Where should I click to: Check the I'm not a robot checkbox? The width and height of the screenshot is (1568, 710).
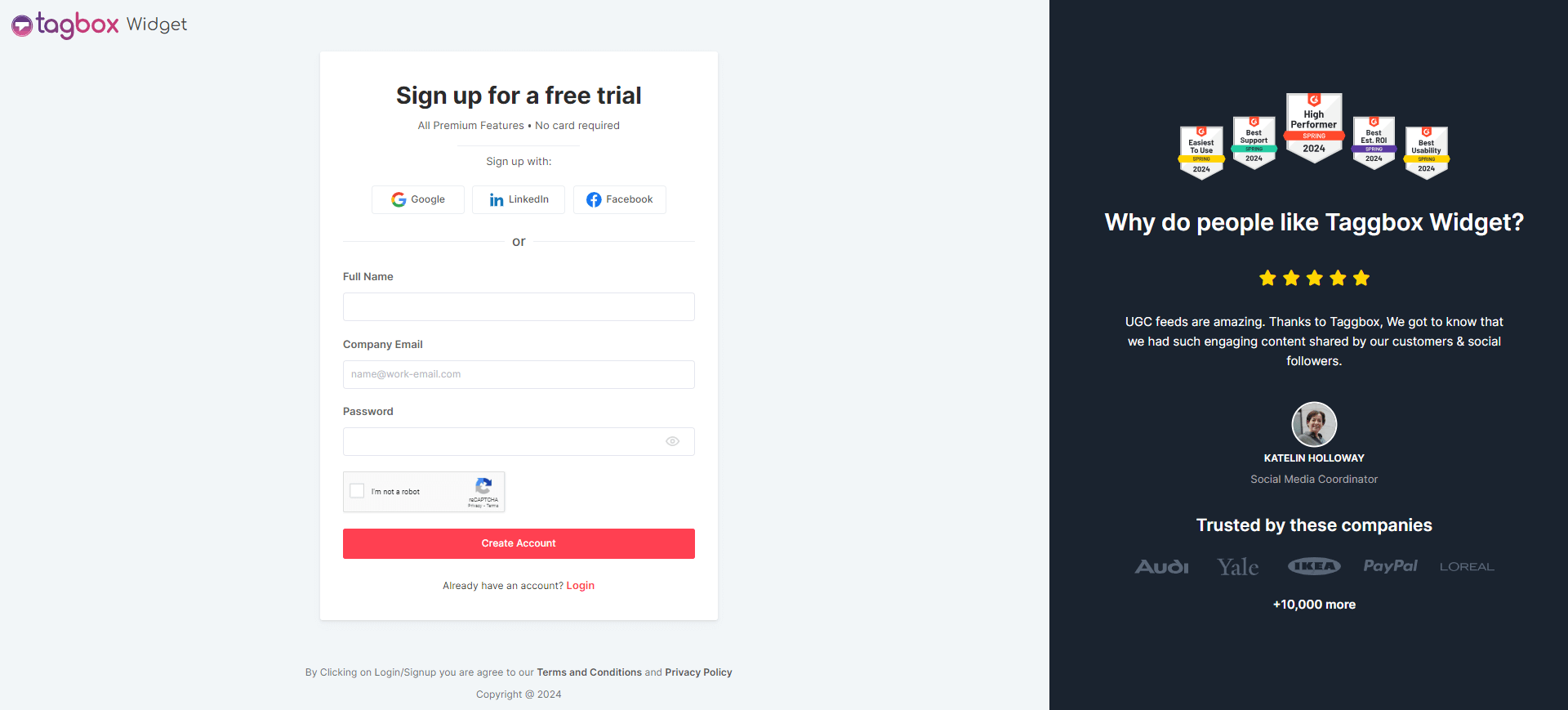pyautogui.click(x=357, y=490)
